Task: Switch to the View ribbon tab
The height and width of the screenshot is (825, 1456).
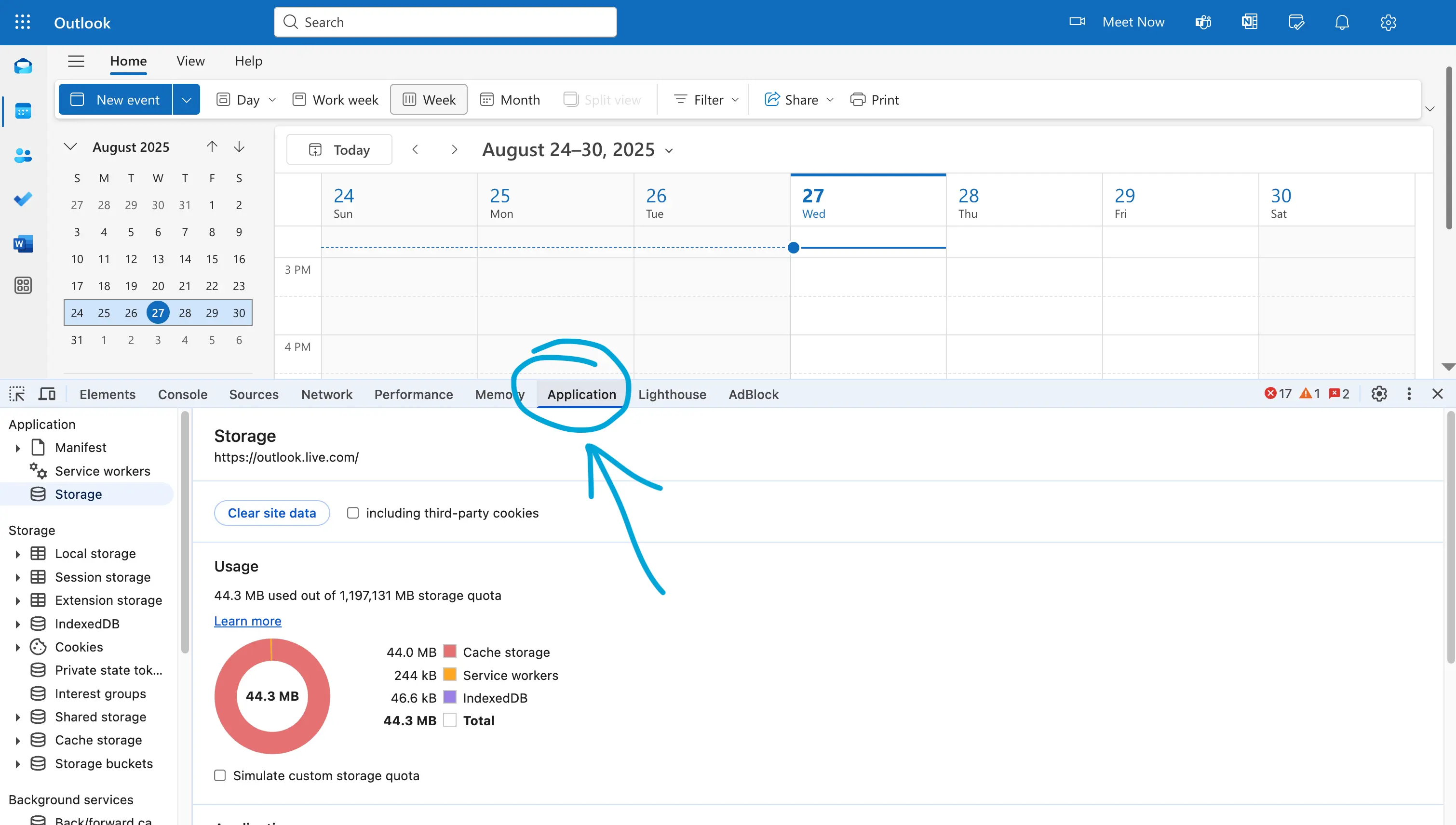Action: pos(190,61)
